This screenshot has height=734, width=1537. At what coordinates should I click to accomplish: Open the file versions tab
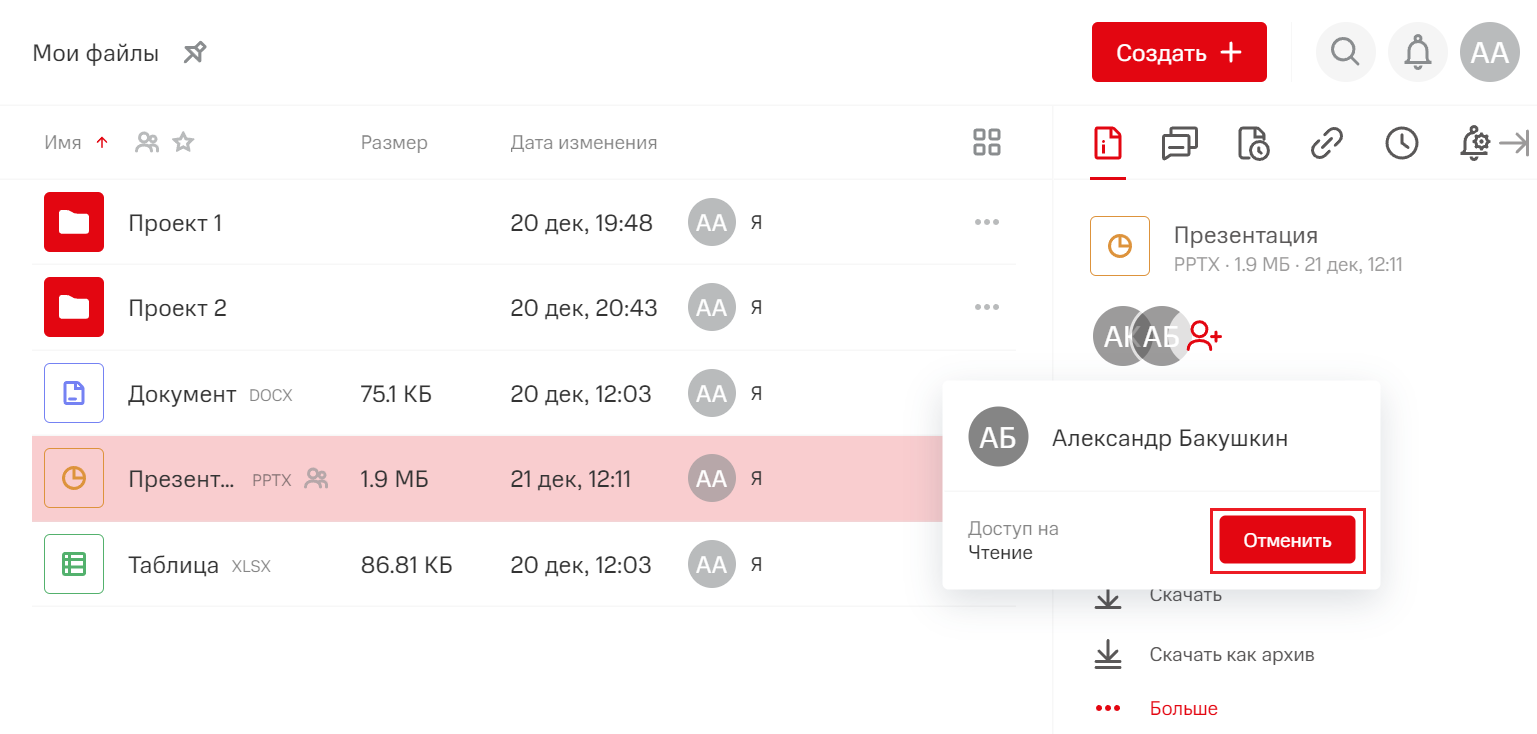tap(1253, 144)
